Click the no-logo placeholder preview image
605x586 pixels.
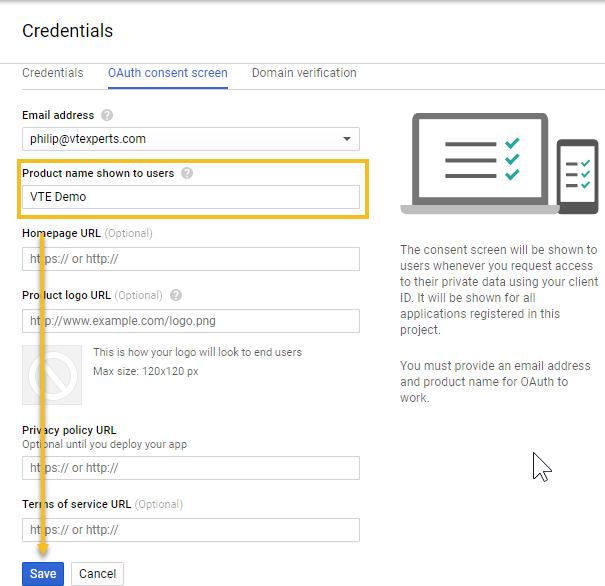[52, 375]
